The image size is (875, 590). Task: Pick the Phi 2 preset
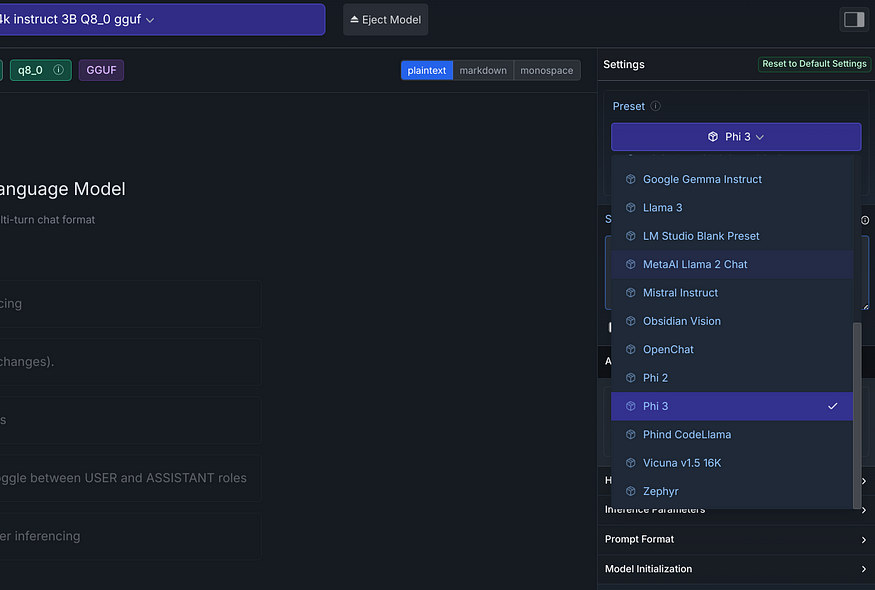732,378
